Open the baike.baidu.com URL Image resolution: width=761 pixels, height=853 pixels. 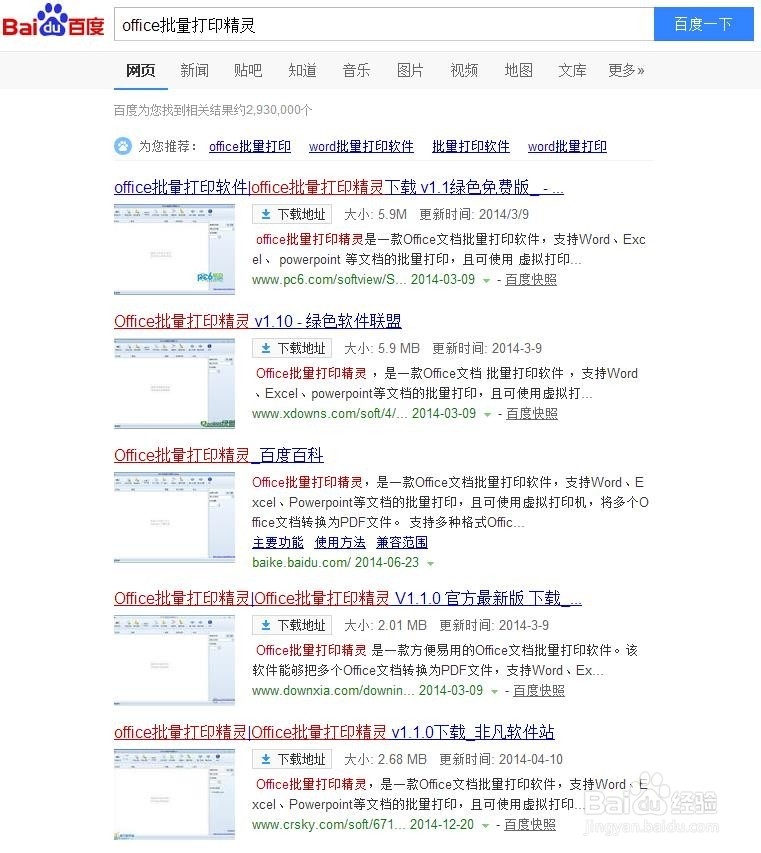[301, 563]
